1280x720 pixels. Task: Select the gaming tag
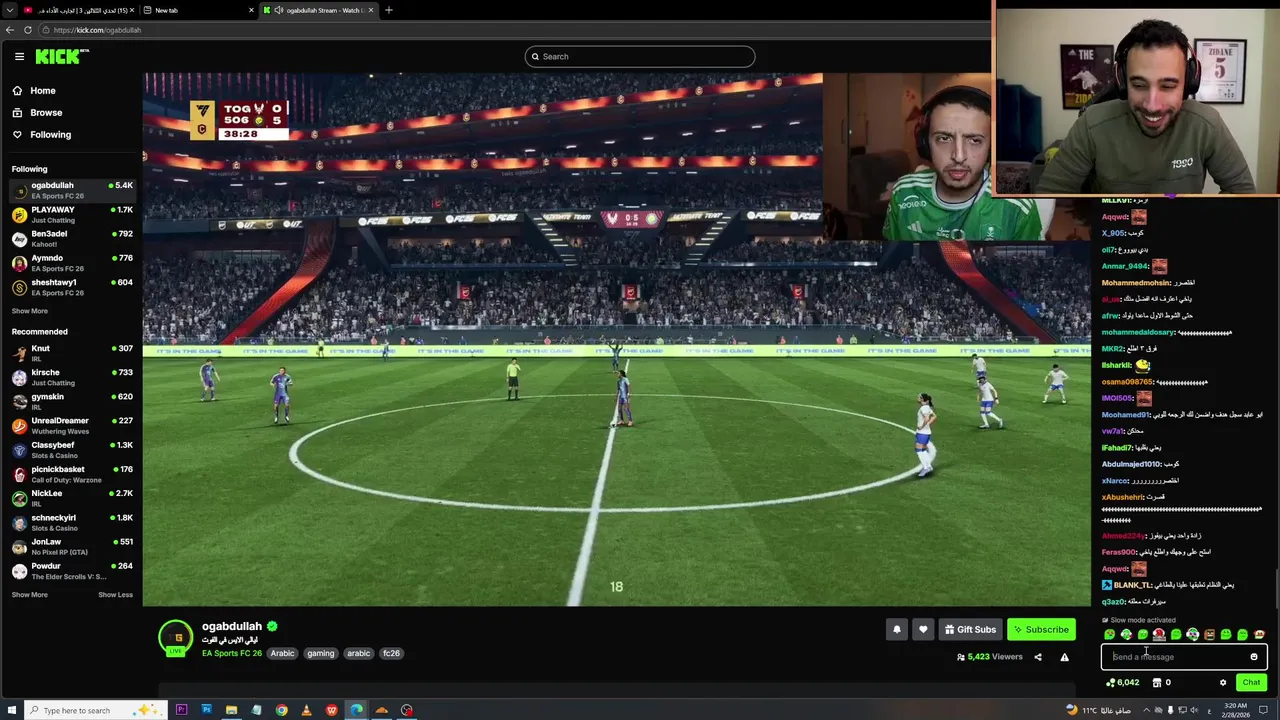click(x=321, y=653)
